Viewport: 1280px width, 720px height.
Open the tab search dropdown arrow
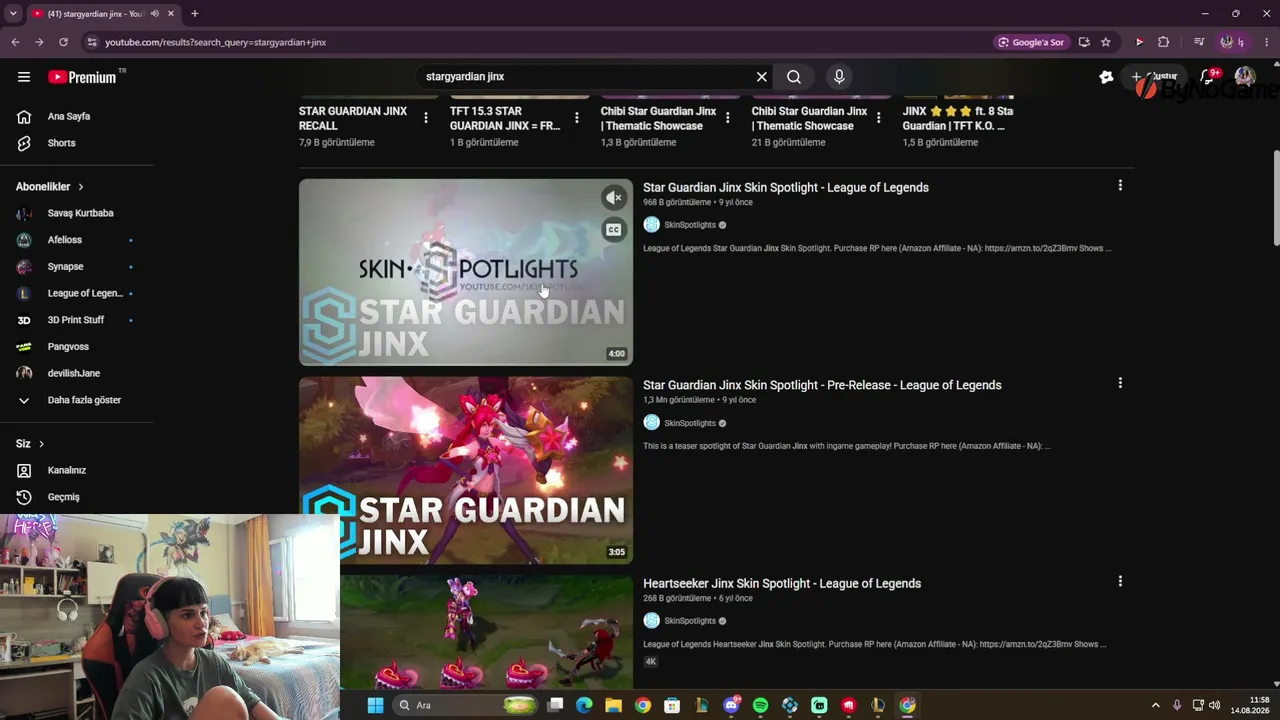tap(13, 14)
